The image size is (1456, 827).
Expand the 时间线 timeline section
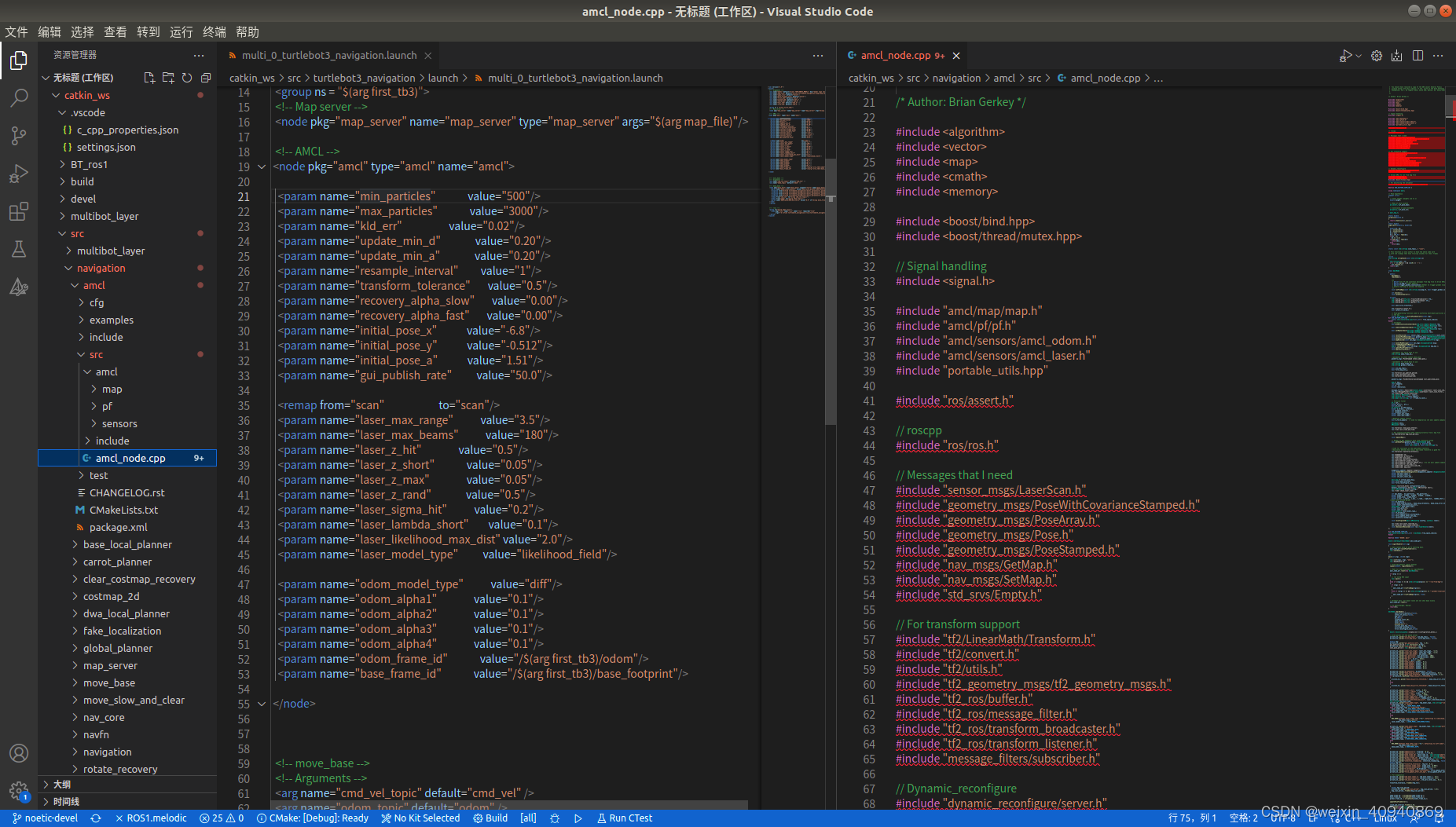[66, 802]
